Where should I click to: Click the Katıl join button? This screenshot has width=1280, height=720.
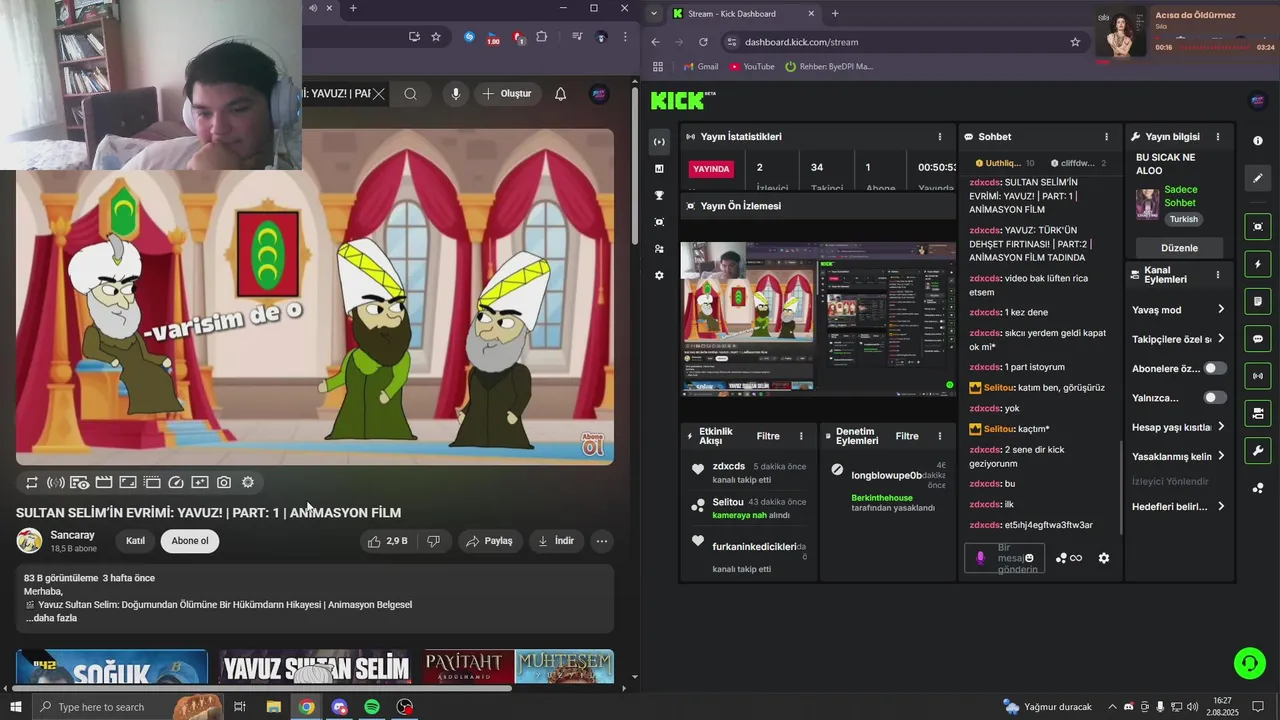click(135, 541)
